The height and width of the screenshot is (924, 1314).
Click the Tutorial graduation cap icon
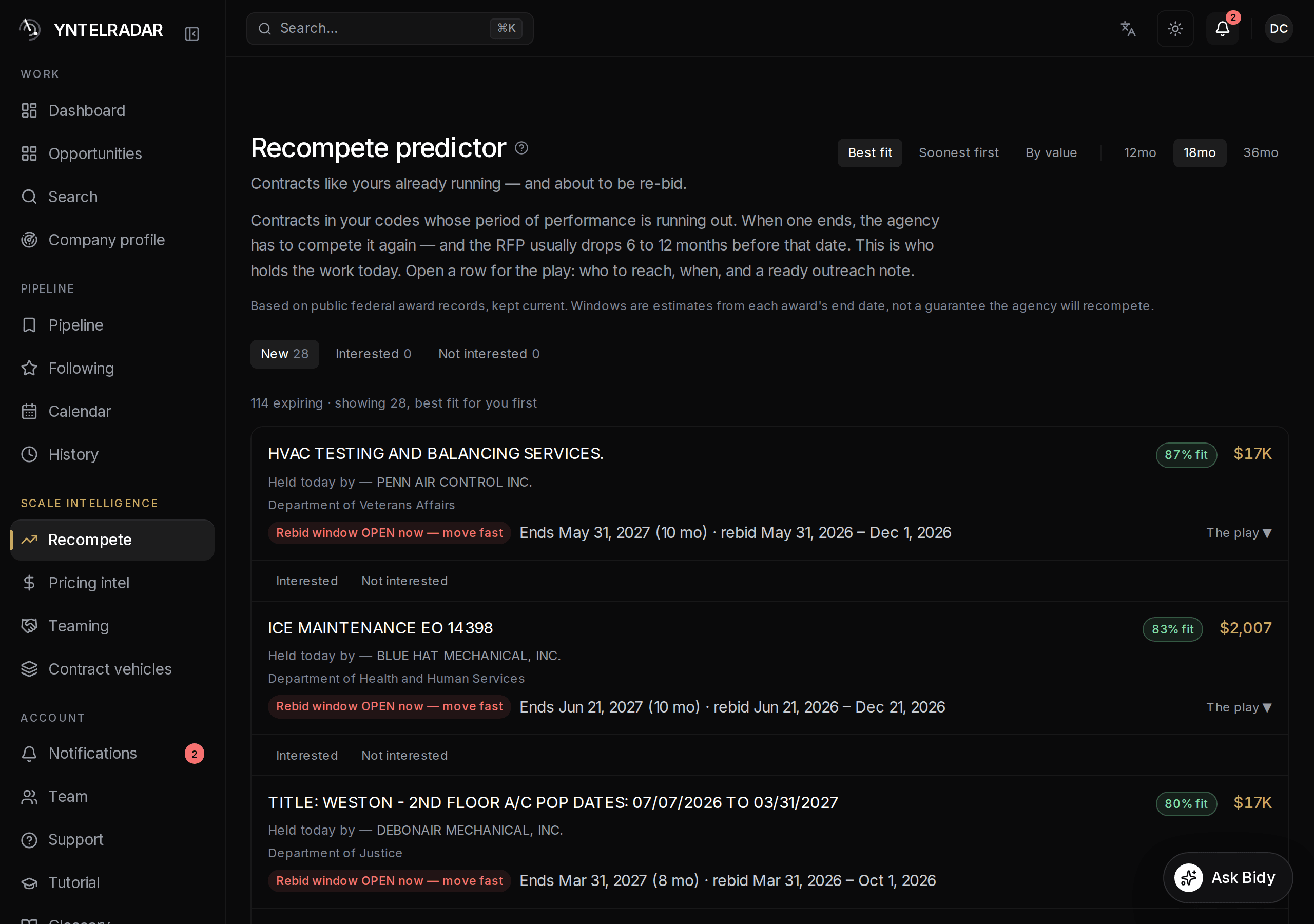coord(29,883)
